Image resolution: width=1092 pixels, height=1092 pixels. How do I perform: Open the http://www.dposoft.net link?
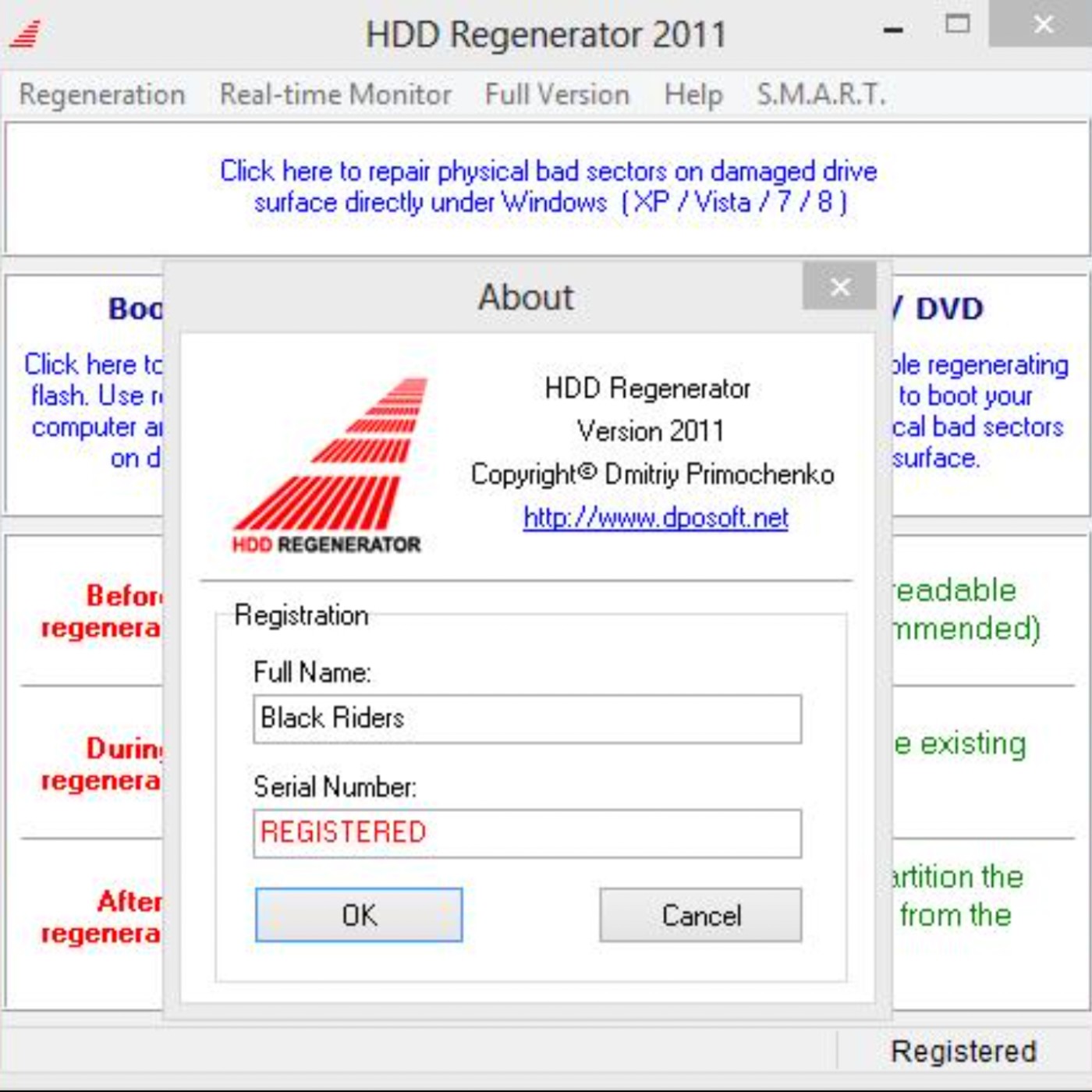click(655, 518)
